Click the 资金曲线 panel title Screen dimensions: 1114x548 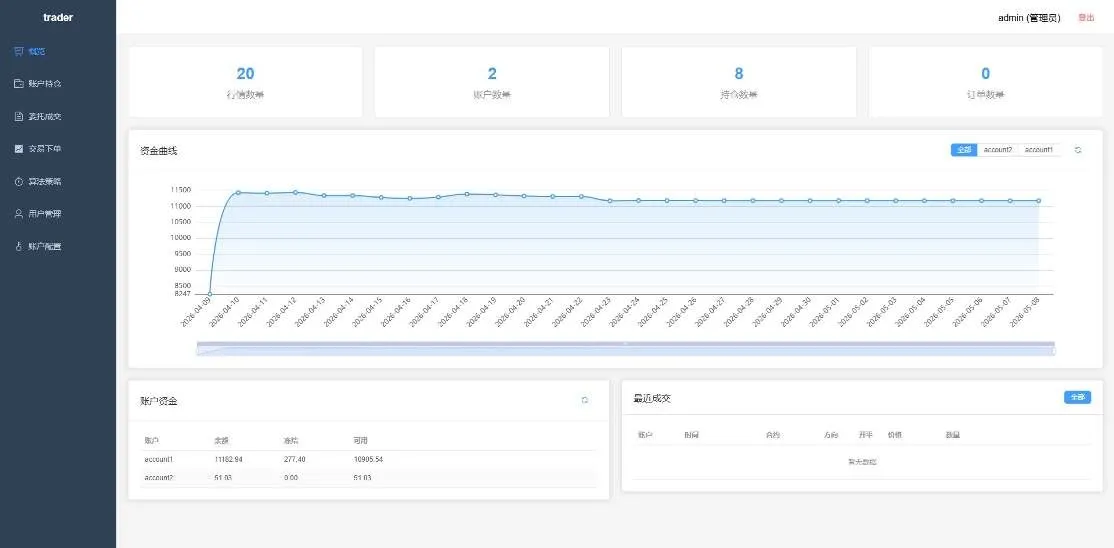click(158, 151)
